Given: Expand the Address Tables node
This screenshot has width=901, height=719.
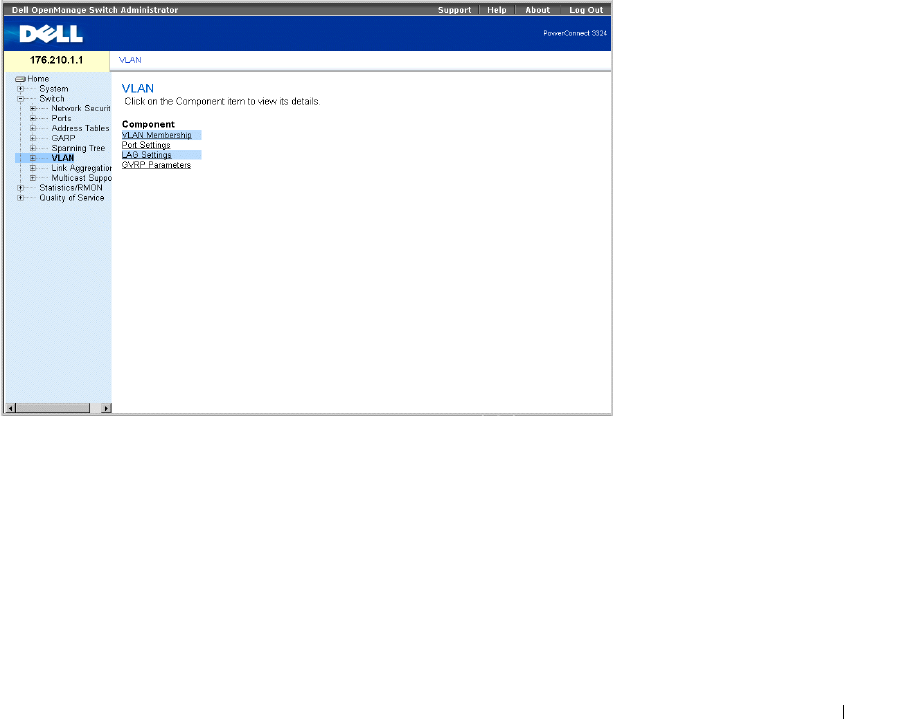Looking at the screenshot, I should coord(33,128).
